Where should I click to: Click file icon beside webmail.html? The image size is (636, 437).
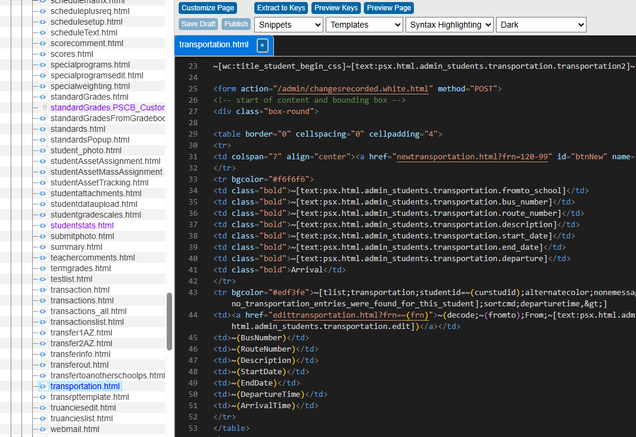tap(42, 429)
